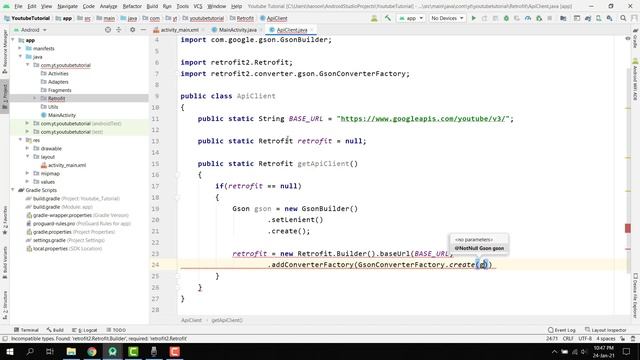The width and height of the screenshot is (640, 360).
Task: Click the green Run app play button
Action: pos(473,18)
